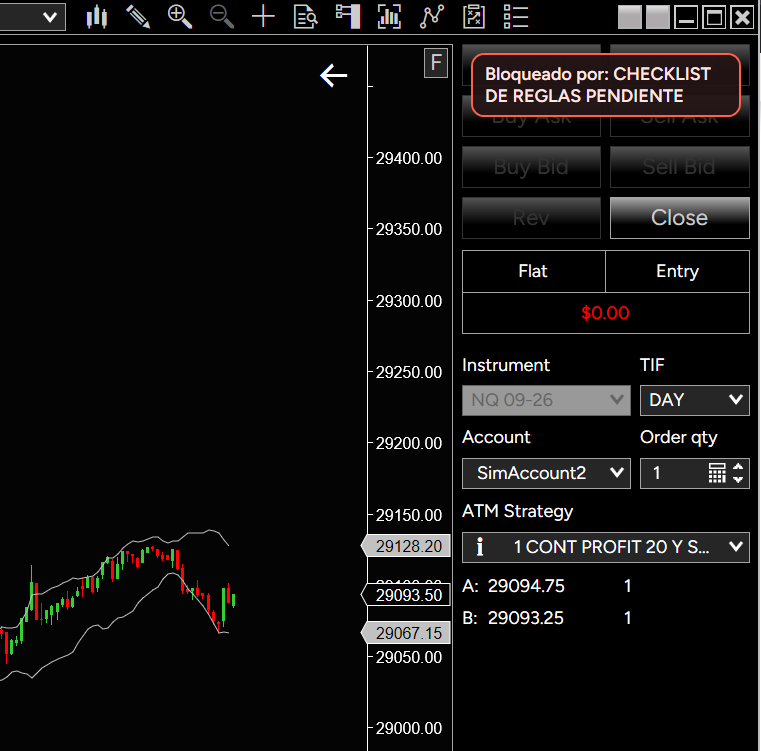Expand the top-left toolbar dropdown
This screenshot has width=761, height=751.
tap(50, 17)
